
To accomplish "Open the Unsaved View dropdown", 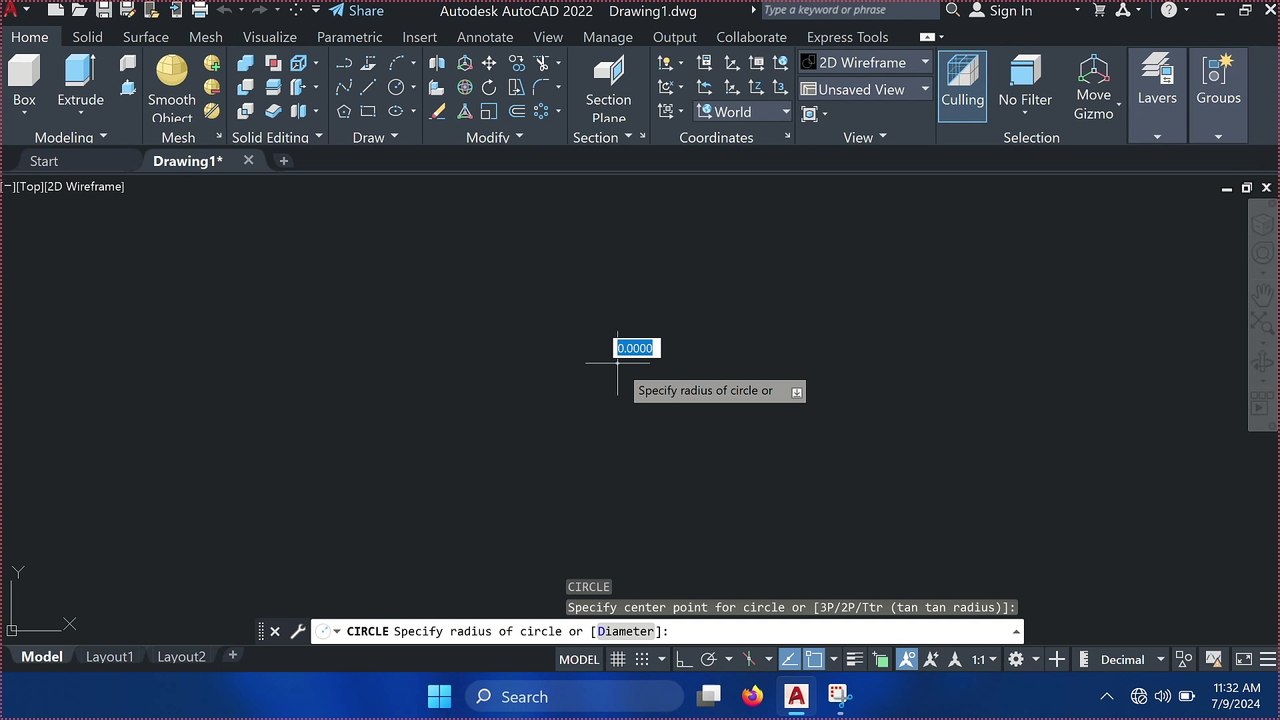I will (x=866, y=89).
